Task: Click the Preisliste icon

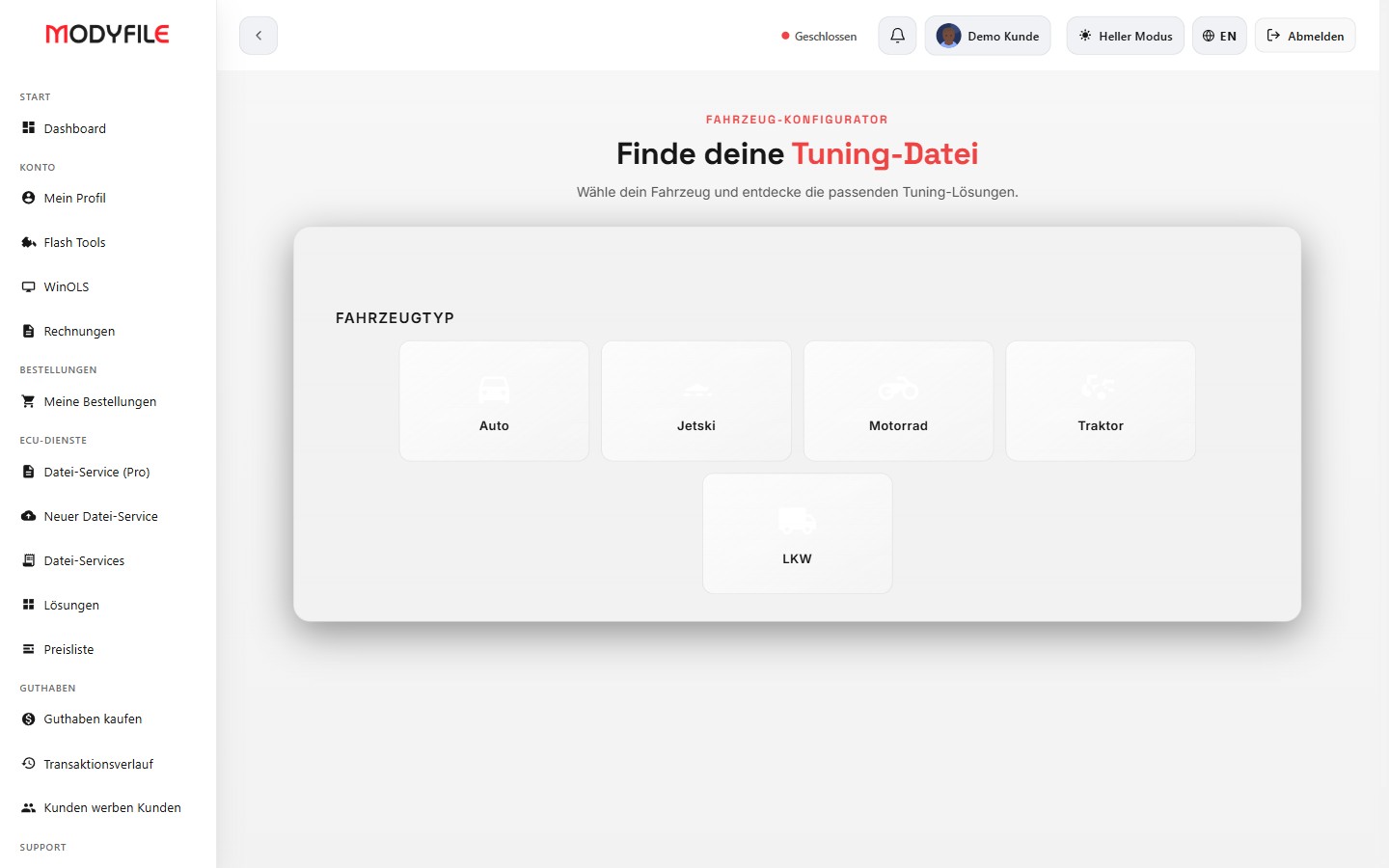Action: [29, 649]
